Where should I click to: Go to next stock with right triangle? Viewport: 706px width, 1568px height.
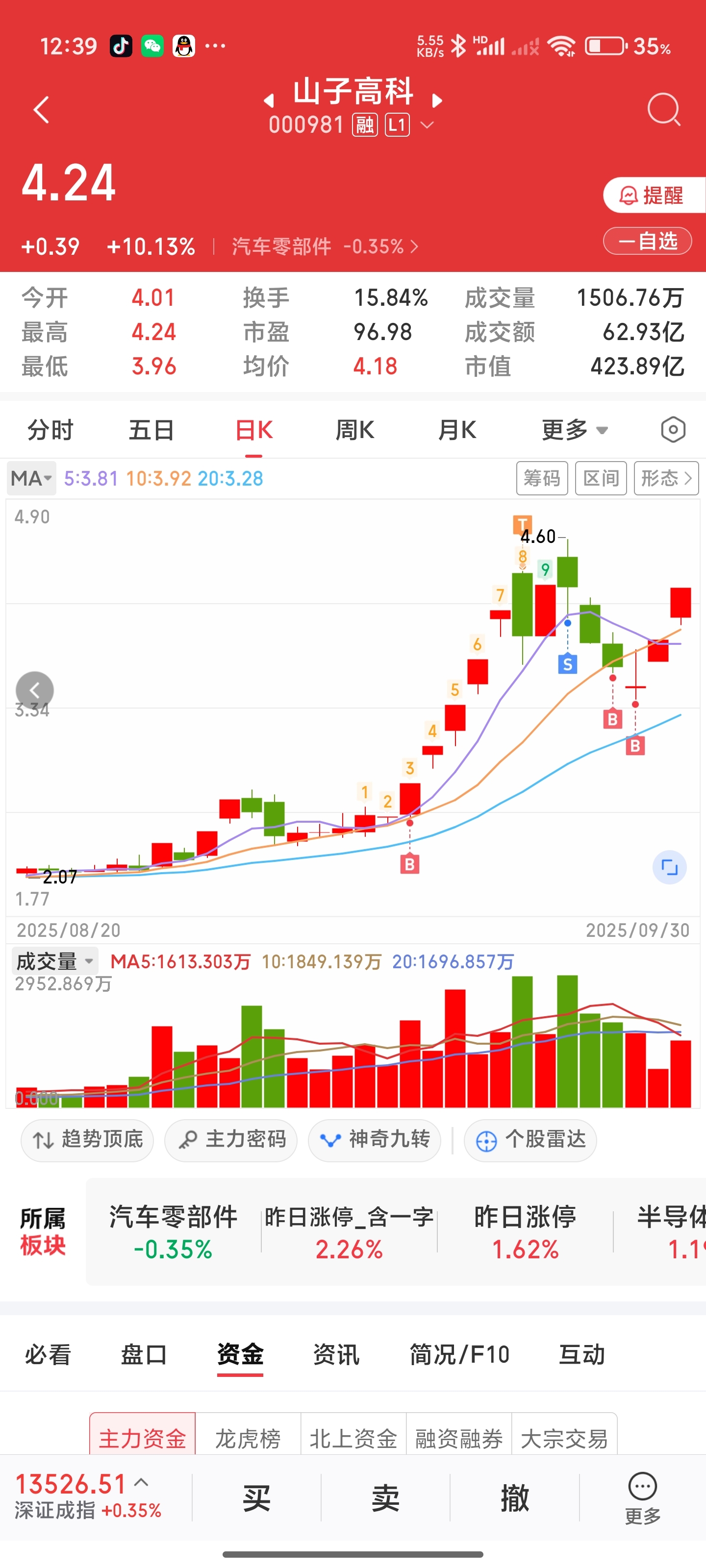pos(437,100)
